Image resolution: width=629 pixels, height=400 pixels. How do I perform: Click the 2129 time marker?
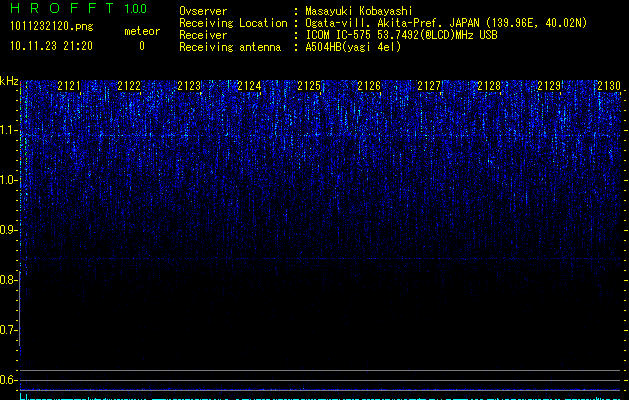pyautogui.click(x=549, y=86)
